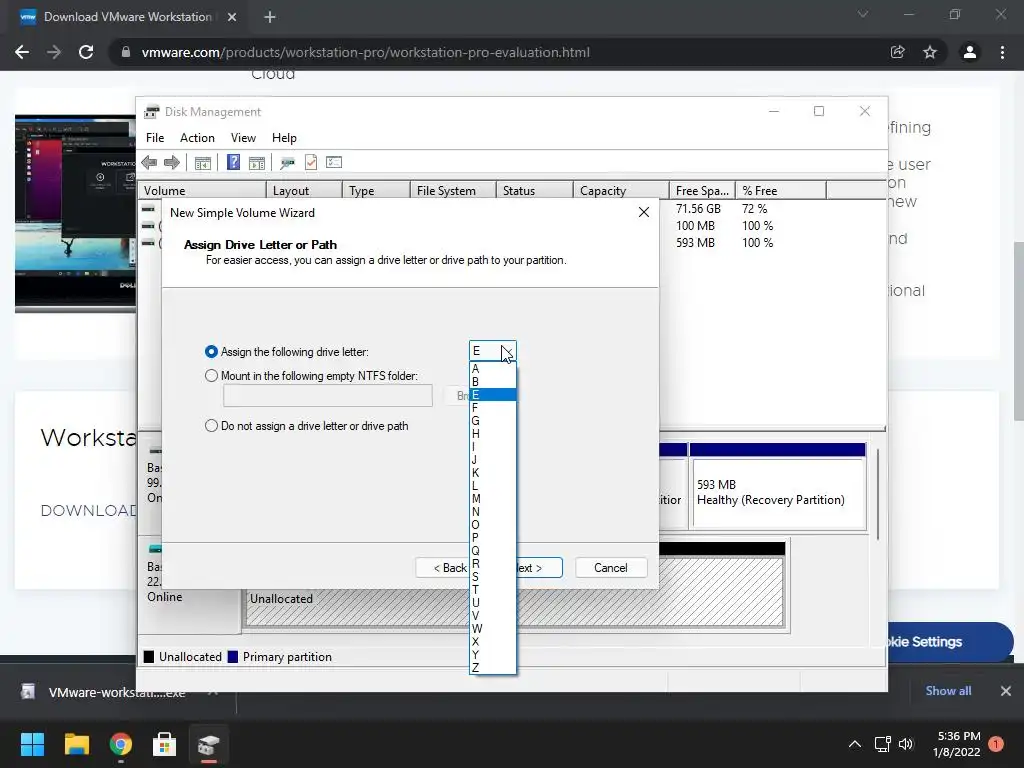Open Windows Start menu
Screen dimensions: 1024x768
[x=32, y=744]
